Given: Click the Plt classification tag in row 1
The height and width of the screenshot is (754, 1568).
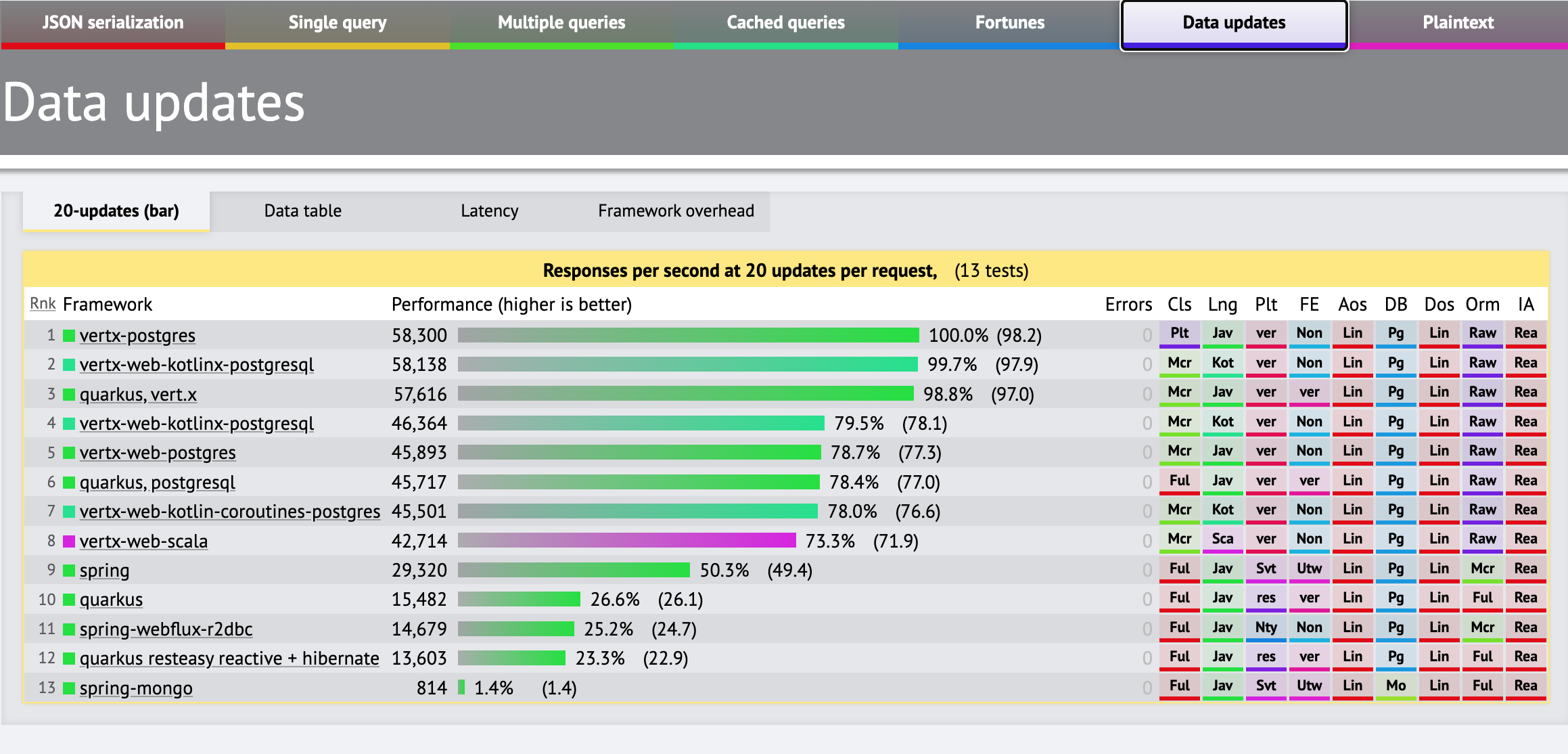Looking at the screenshot, I should coord(1179,333).
